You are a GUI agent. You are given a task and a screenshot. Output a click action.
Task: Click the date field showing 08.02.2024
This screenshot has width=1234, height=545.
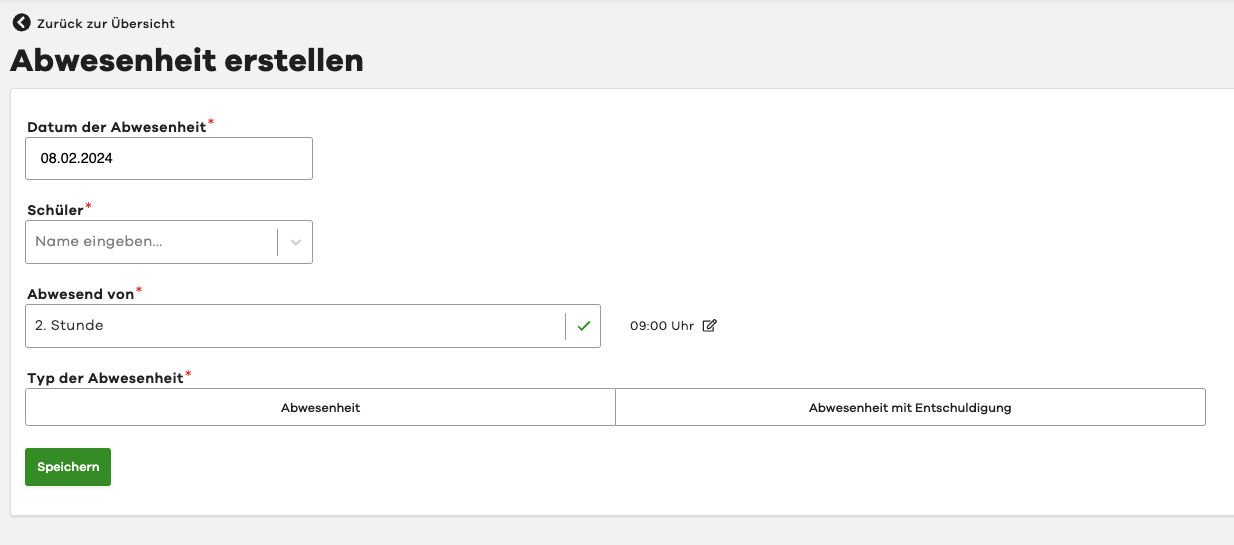click(168, 158)
